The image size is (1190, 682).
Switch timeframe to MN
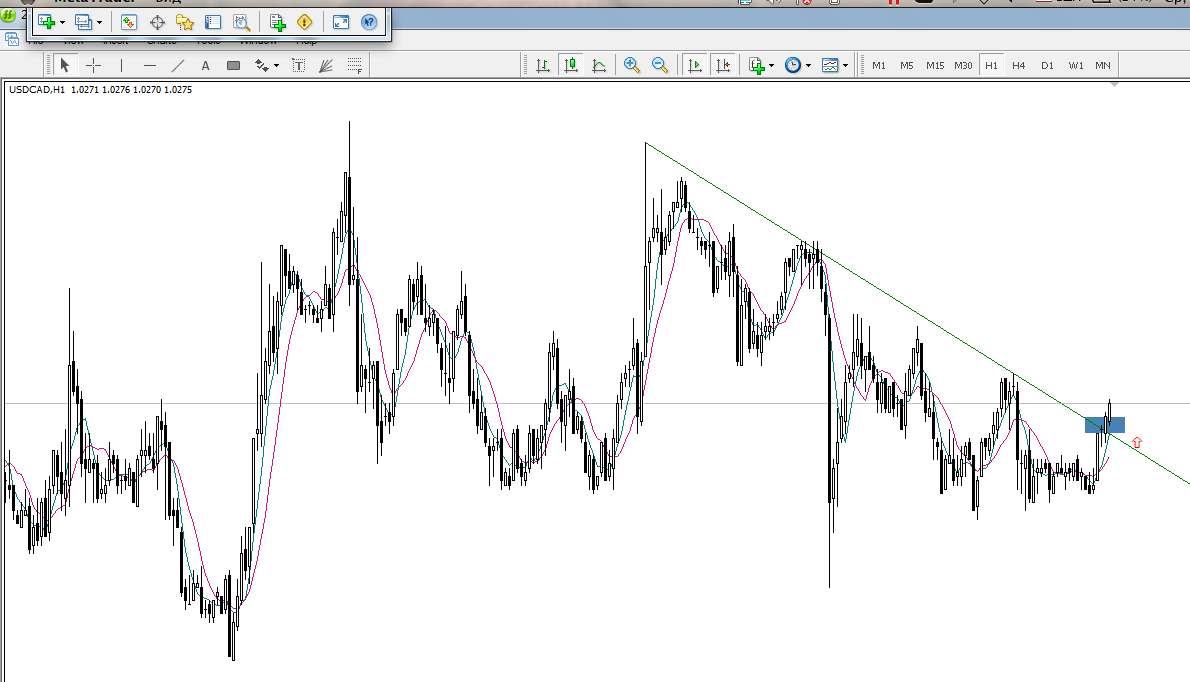[1103, 65]
